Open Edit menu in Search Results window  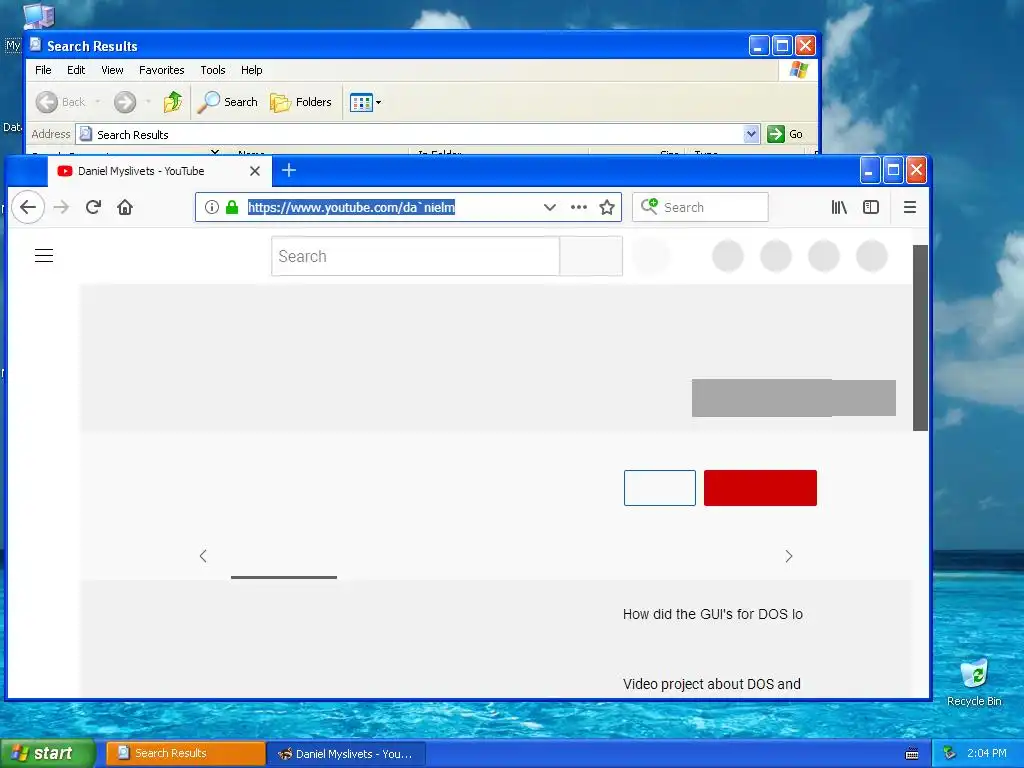coord(76,70)
